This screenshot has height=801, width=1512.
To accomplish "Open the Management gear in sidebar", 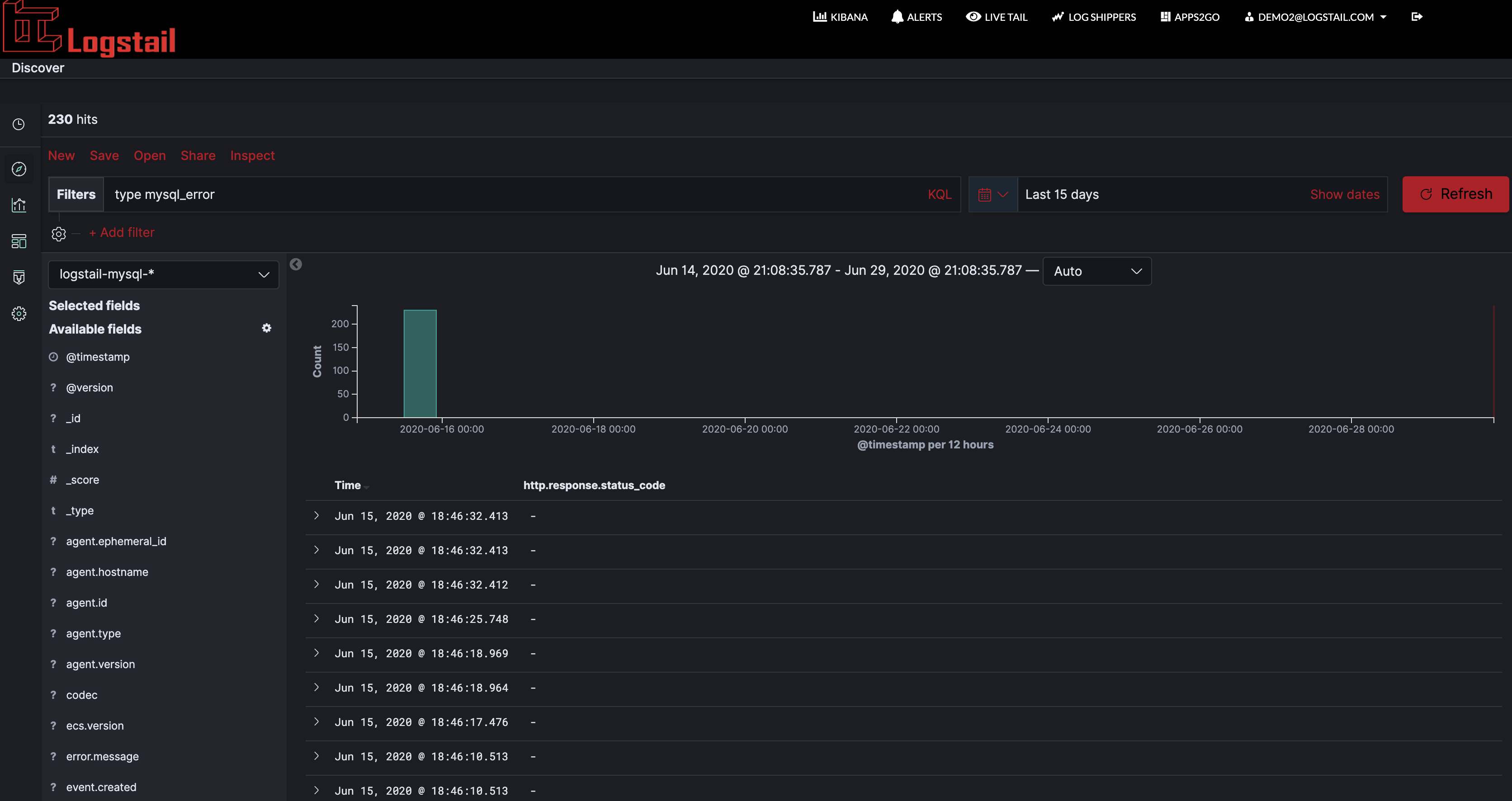I will tap(19, 313).
